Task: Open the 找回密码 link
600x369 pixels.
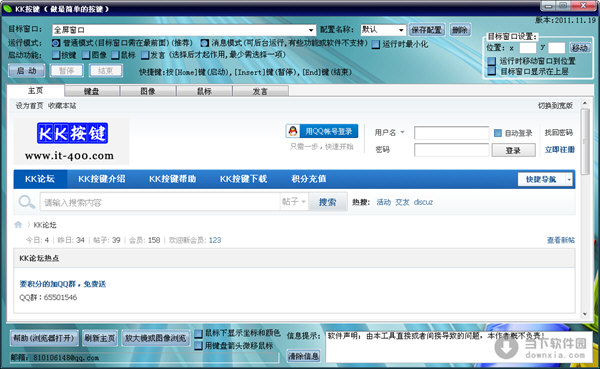Action: point(559,132)
